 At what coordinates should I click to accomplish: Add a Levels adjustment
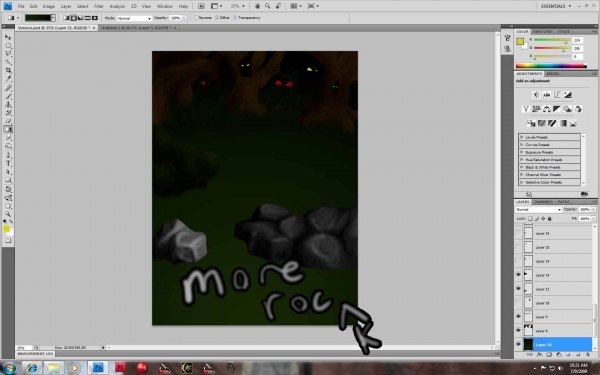[546, 95]
